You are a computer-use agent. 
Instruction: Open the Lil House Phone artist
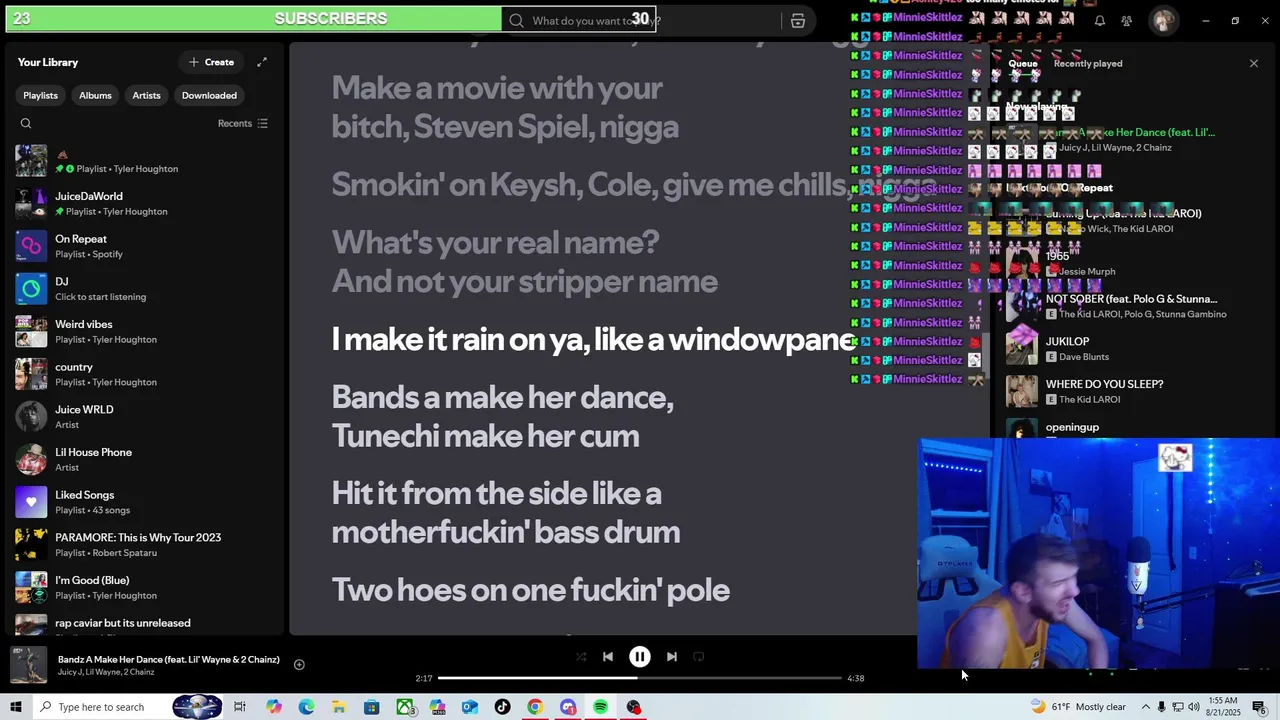click(x=142, y=460)
